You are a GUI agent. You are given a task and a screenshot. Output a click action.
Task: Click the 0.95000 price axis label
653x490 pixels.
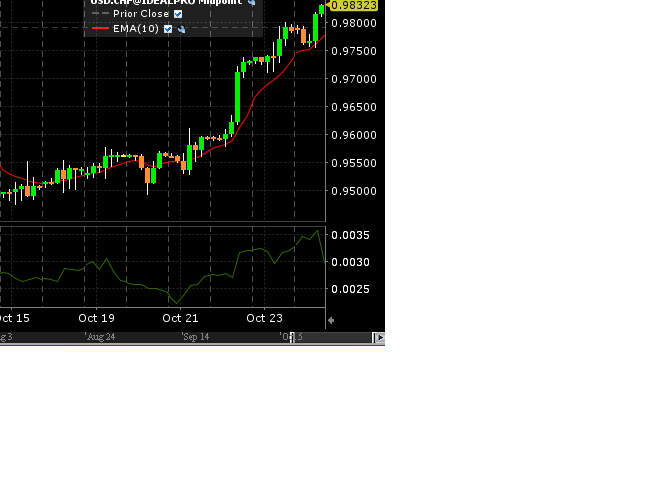354,191
